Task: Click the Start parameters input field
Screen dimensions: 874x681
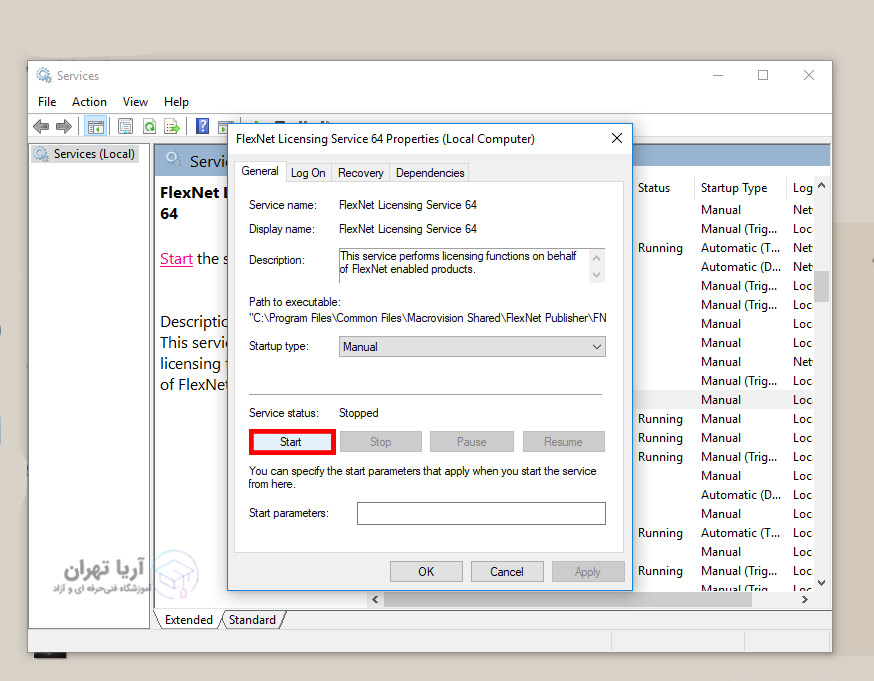Action: tap(481, 513)
